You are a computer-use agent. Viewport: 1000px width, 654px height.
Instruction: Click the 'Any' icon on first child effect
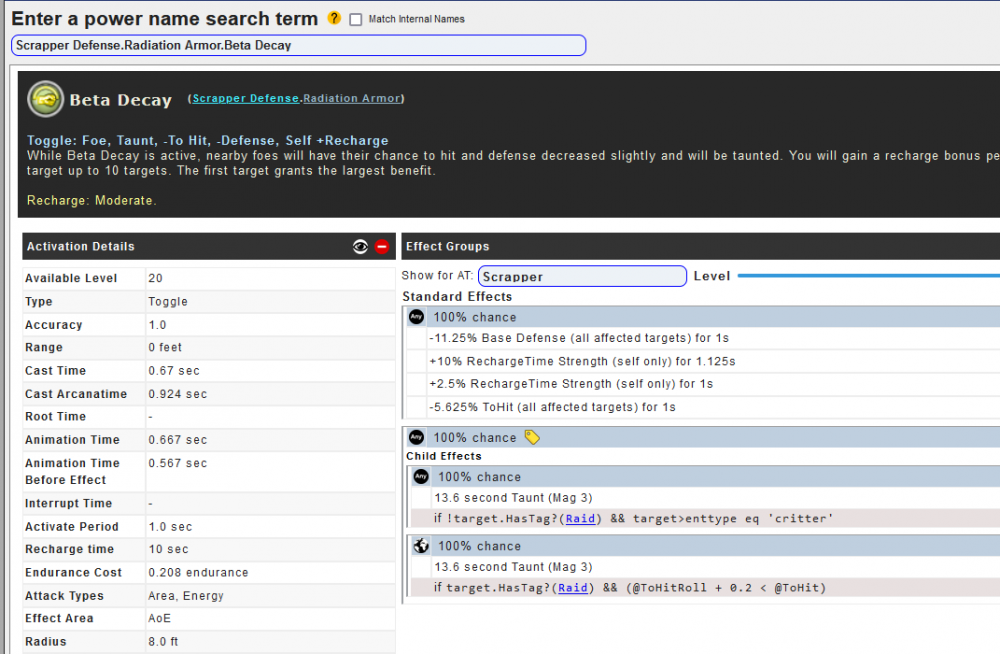(x=421, y=477)
